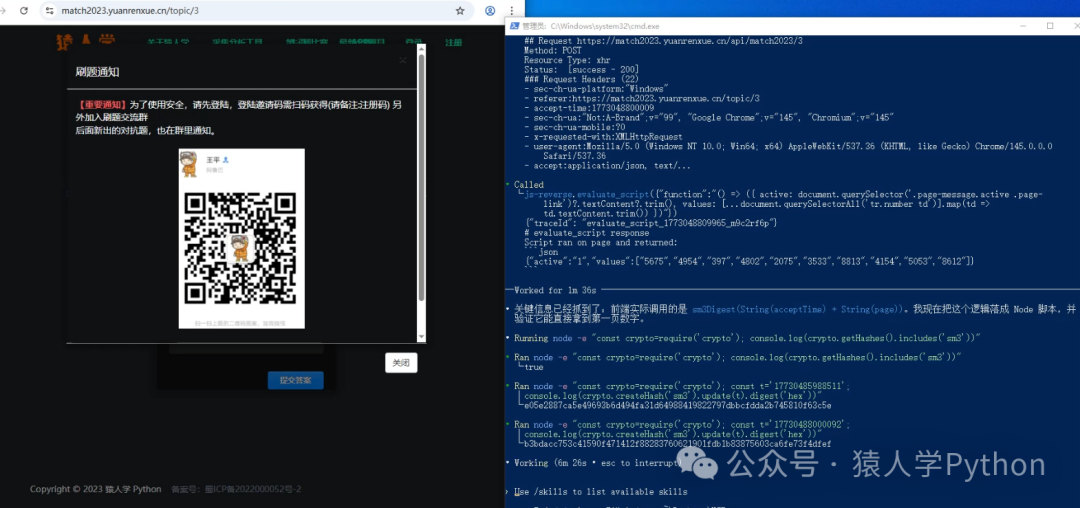Click the 'Use /skills to list available skills' prompt

click(x=601, y=492)
